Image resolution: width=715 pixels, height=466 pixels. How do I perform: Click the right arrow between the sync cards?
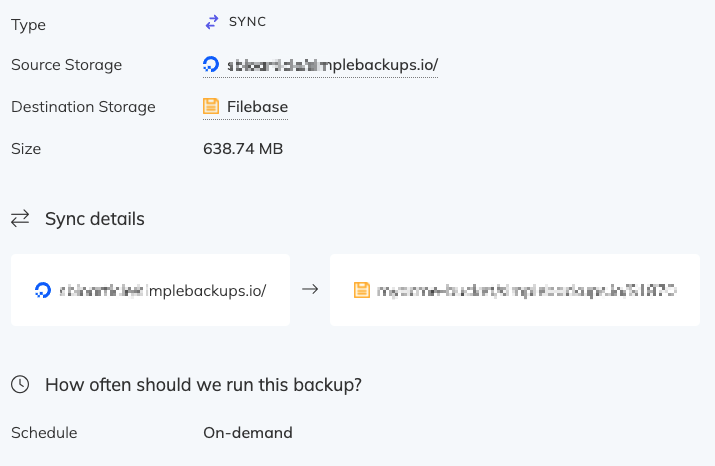pyautogui.click(x=310, y=290)
